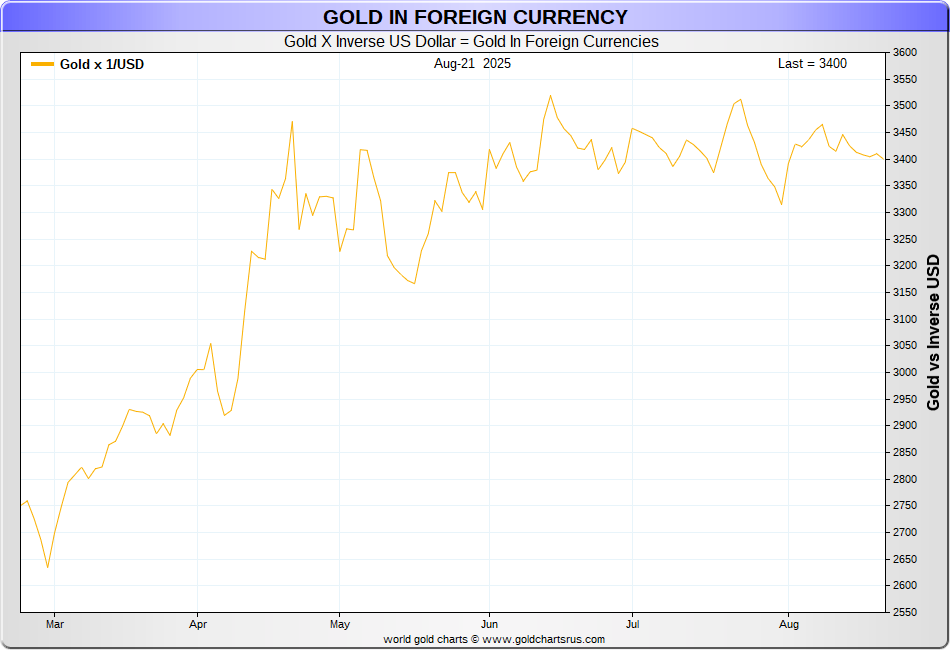Click the orange legend line swatch for Gold x 1/USD
950x650 pixels.
click(x=42, y=64)
